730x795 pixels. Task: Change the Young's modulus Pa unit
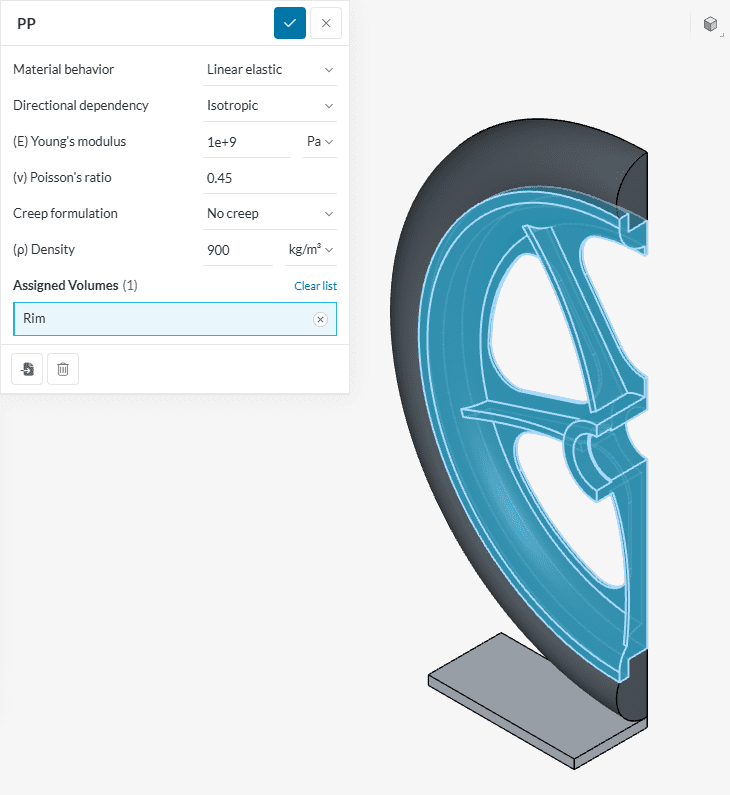point(320,142)
